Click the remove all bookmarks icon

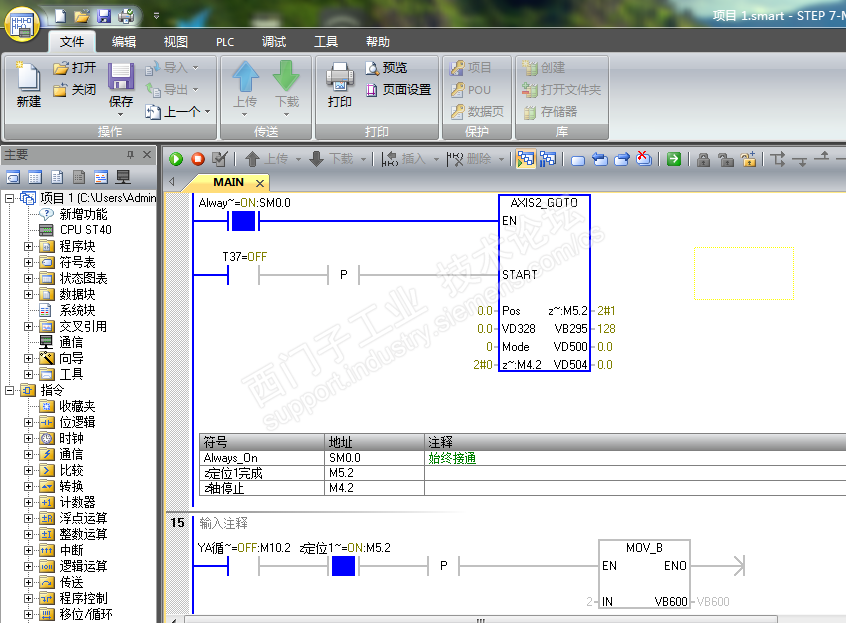click(x=644, y=159)
